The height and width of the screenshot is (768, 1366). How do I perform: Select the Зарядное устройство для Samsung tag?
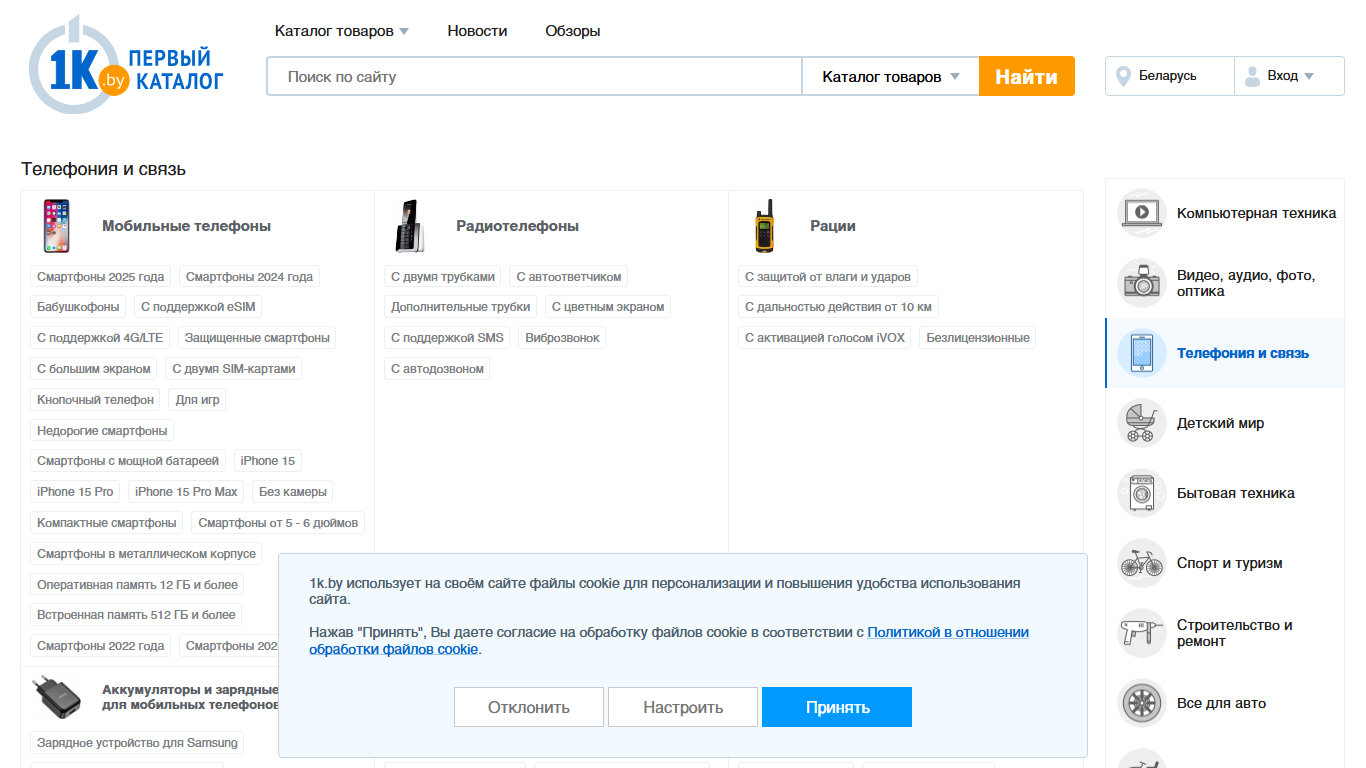pos(137,743)
